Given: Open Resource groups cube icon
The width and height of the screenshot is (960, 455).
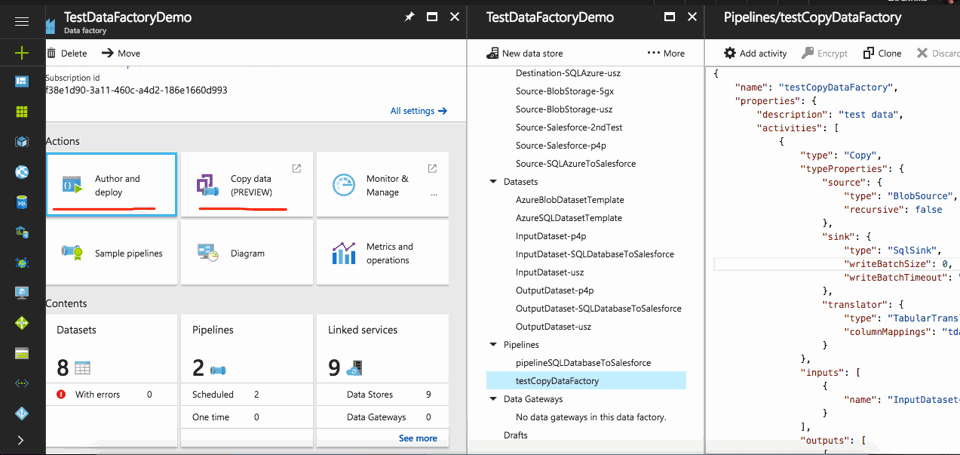Looking at the screenshot, I should [22, 142].
